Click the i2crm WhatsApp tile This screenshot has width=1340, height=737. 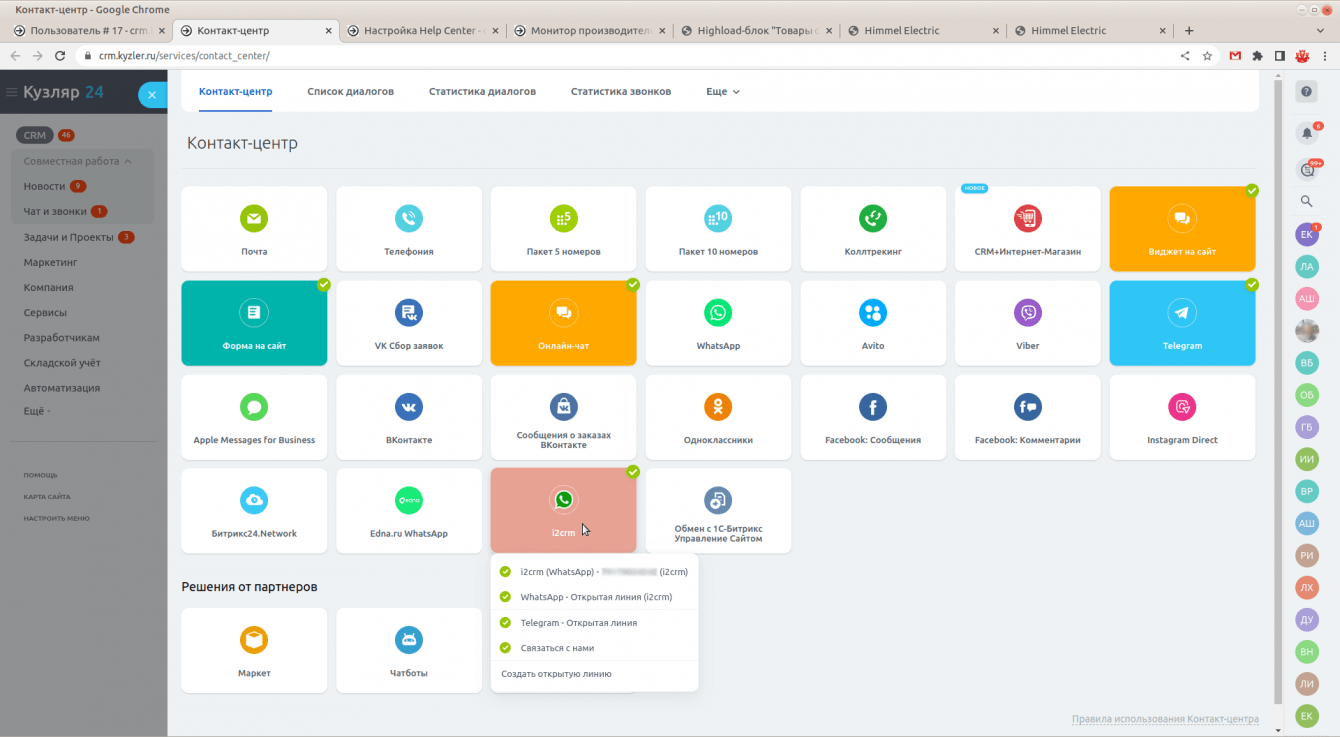tap(563, 511)
